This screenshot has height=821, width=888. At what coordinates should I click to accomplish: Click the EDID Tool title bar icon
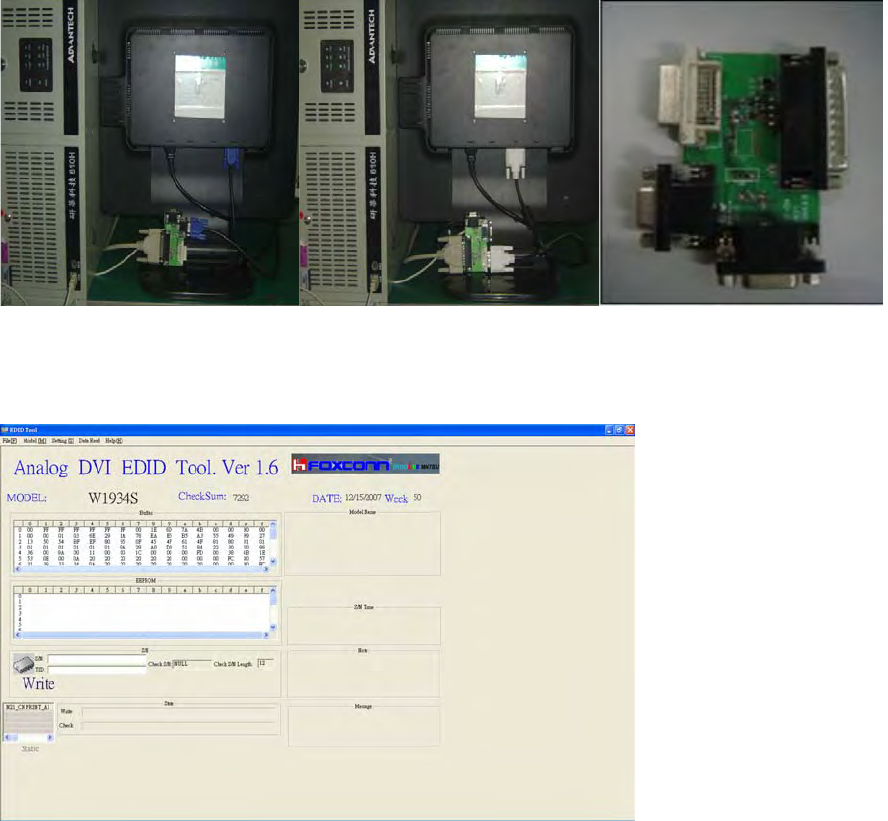[x=5, y=430]
